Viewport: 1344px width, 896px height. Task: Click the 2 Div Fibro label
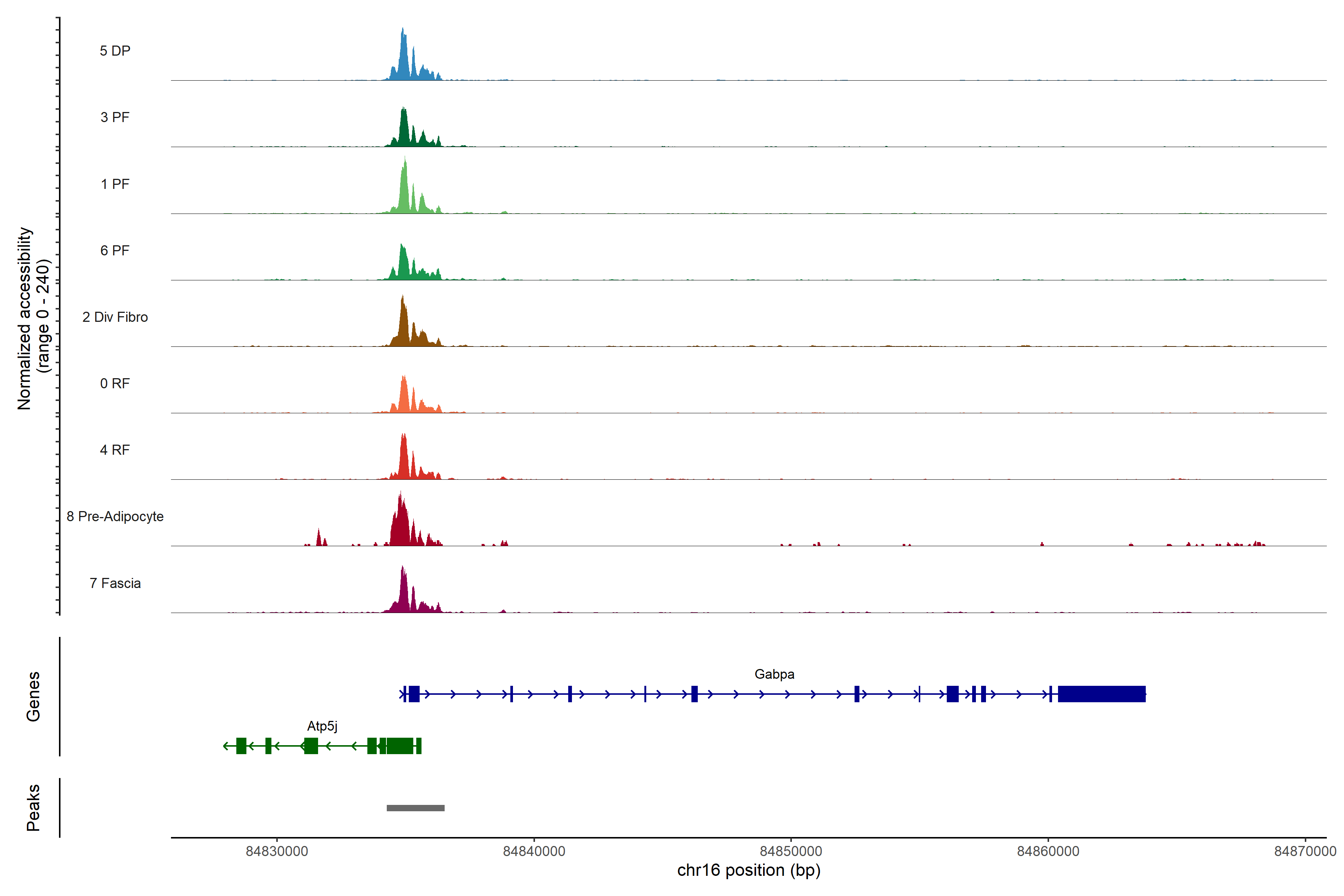click(115, 317)
